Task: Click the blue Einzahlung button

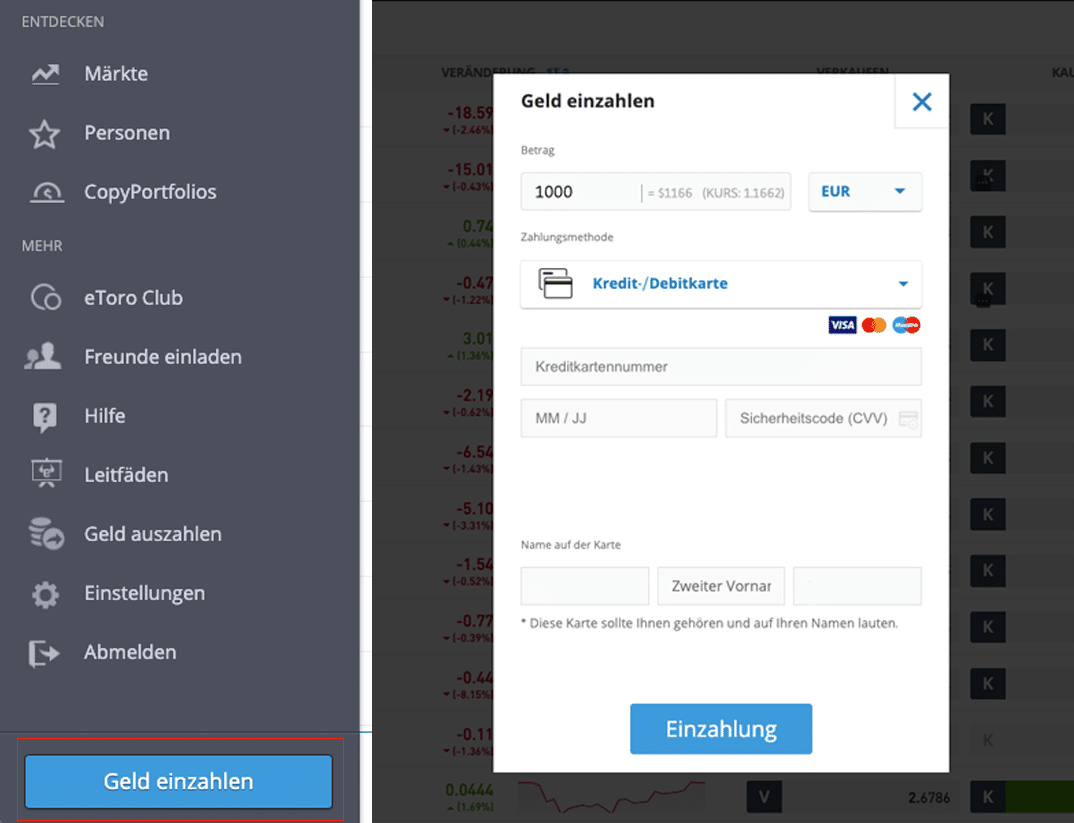Action: 721,729
